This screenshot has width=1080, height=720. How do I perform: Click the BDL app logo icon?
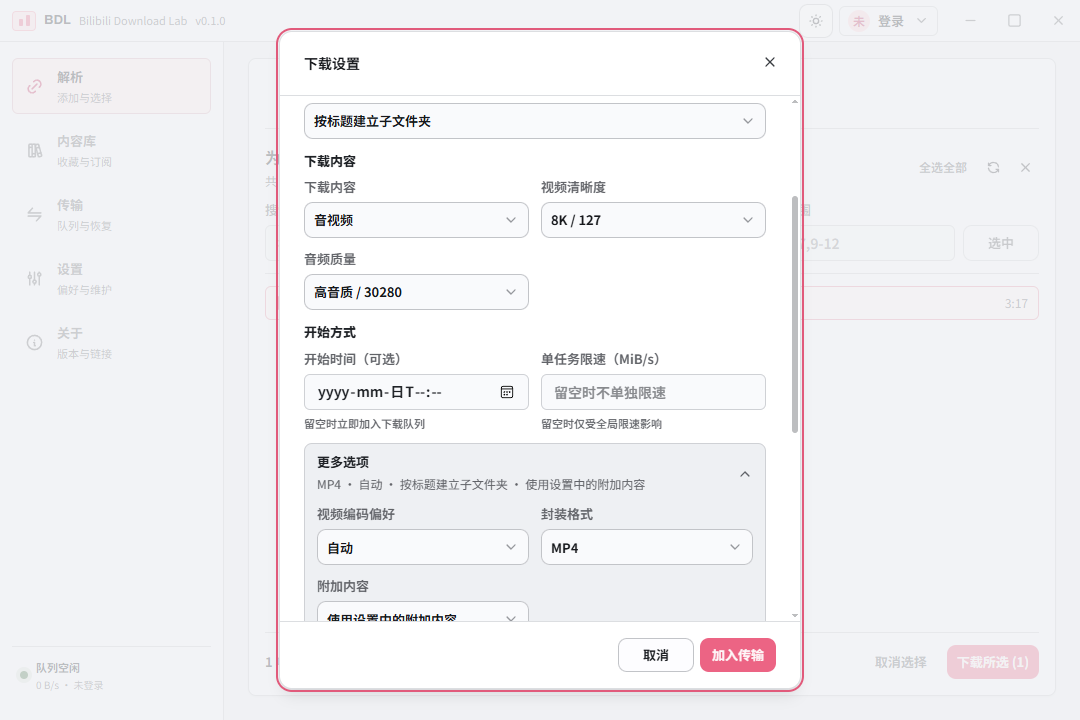[24, 21]
